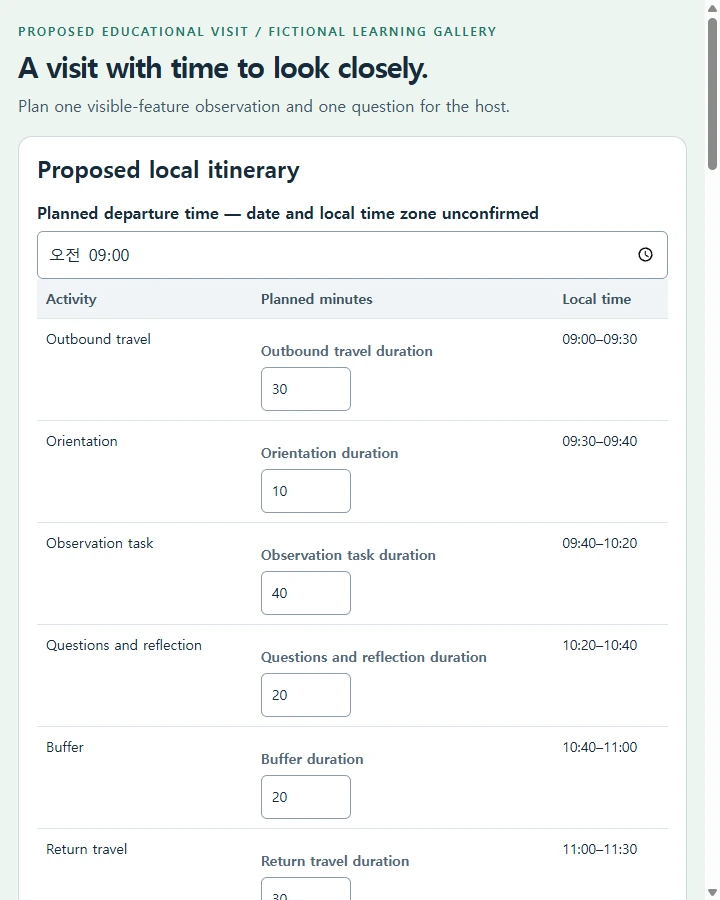Click the 10:20–10:40 local time

[599, 645]
